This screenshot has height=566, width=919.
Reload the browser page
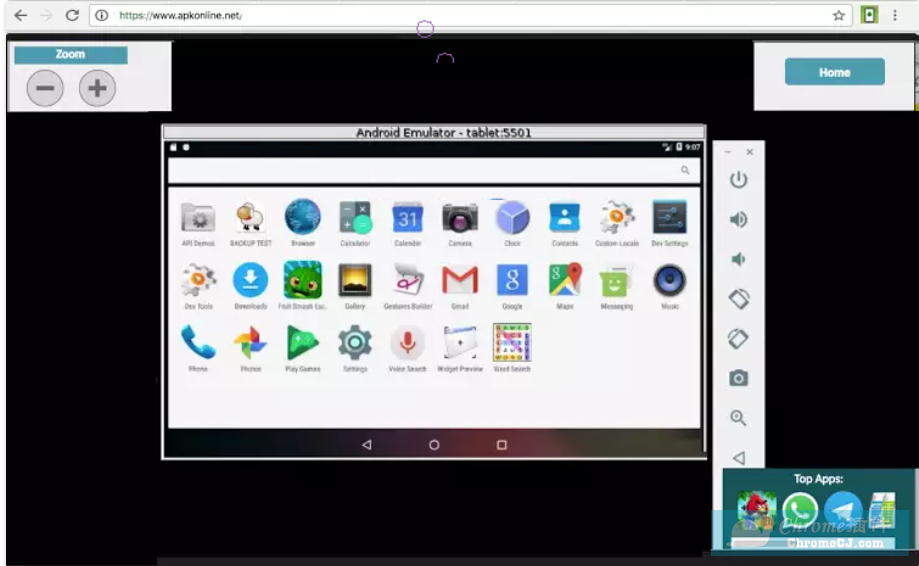72,15
